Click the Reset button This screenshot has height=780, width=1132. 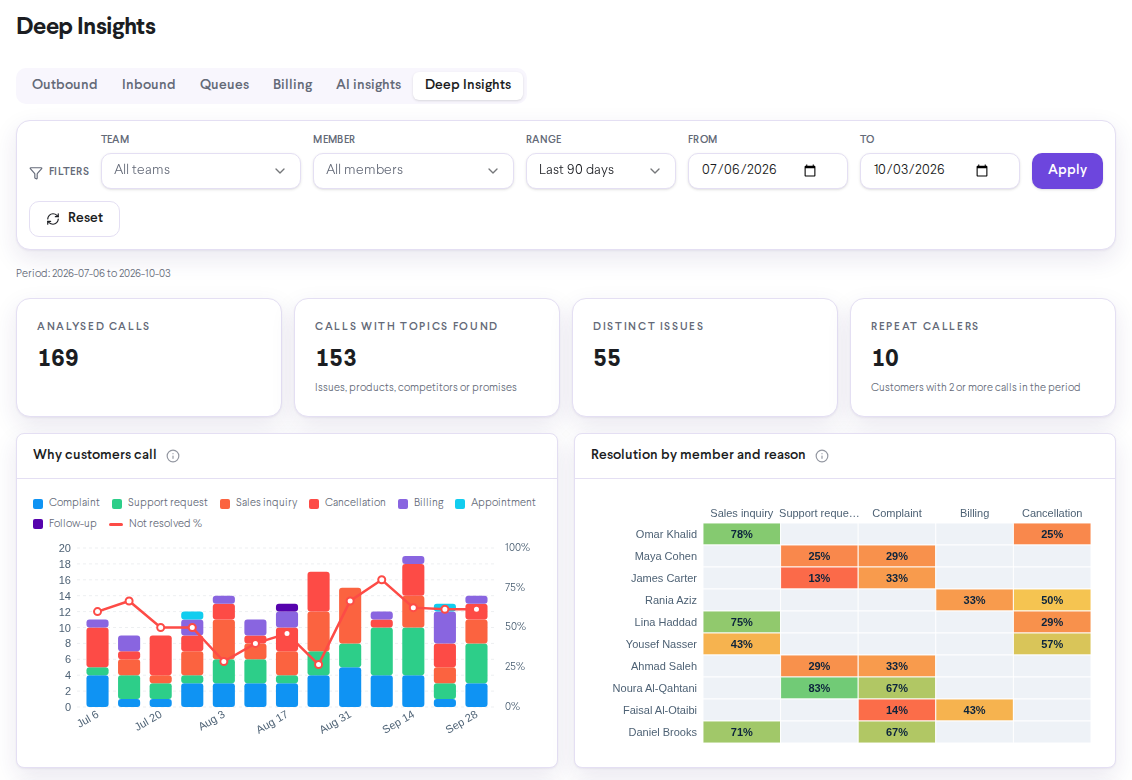tap(74, 218)
